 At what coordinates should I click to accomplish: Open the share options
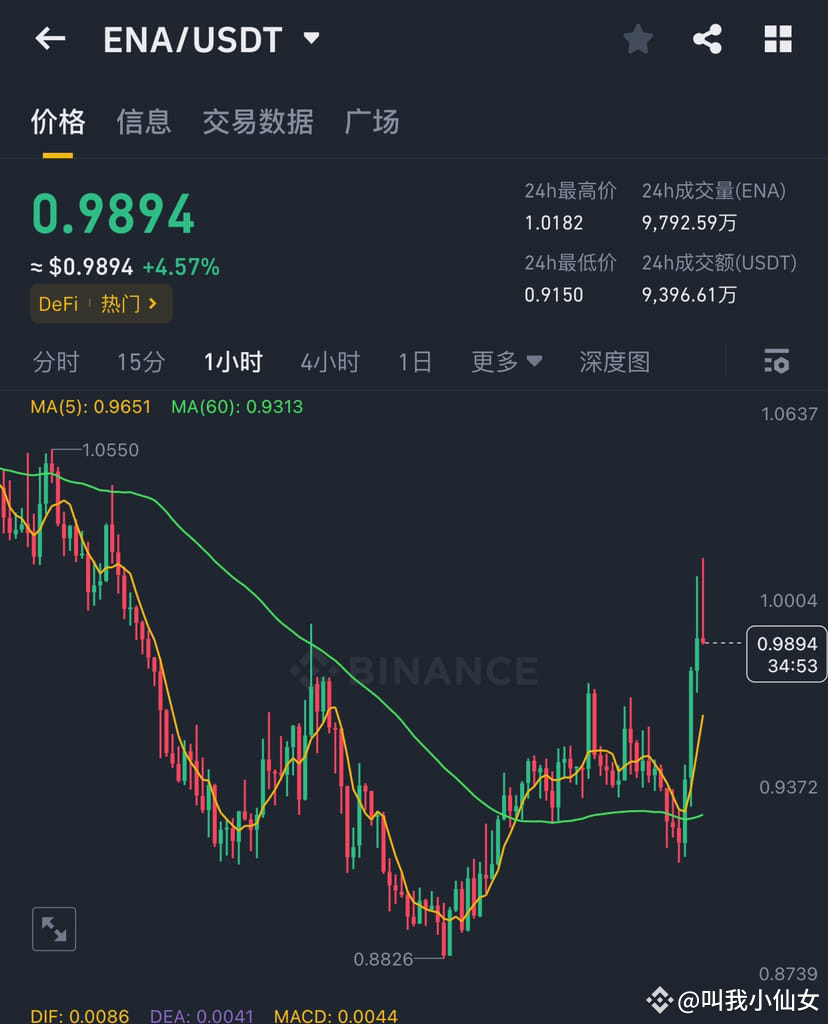pos(708,38)
